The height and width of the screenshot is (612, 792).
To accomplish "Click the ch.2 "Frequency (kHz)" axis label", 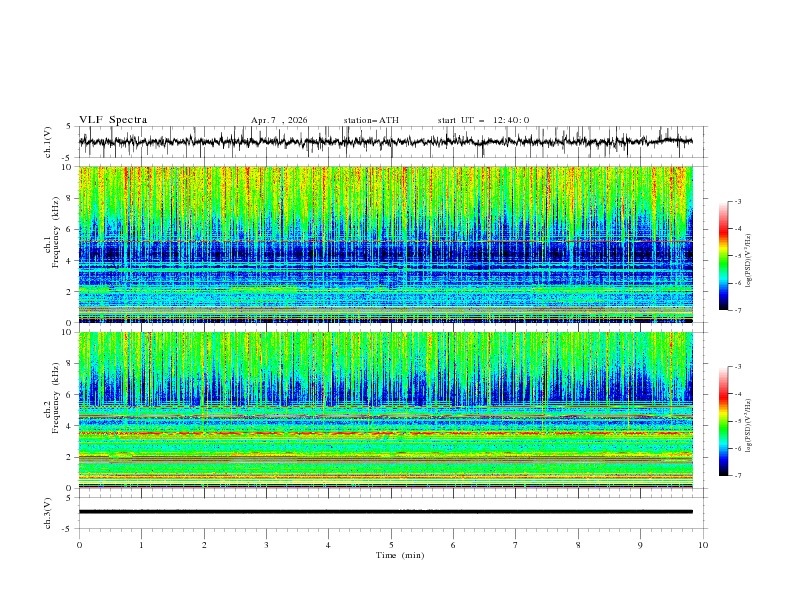I will pos(55,398).
